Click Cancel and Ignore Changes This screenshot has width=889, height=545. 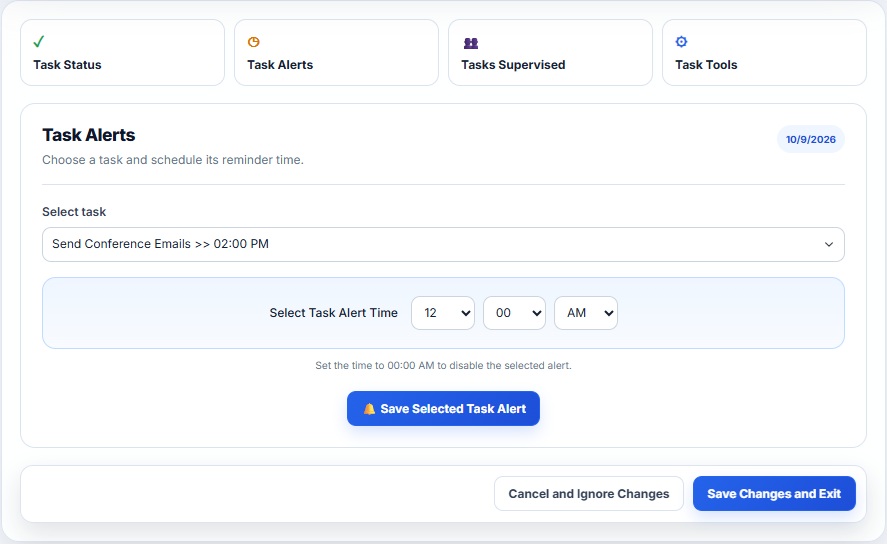pos(589,494)
